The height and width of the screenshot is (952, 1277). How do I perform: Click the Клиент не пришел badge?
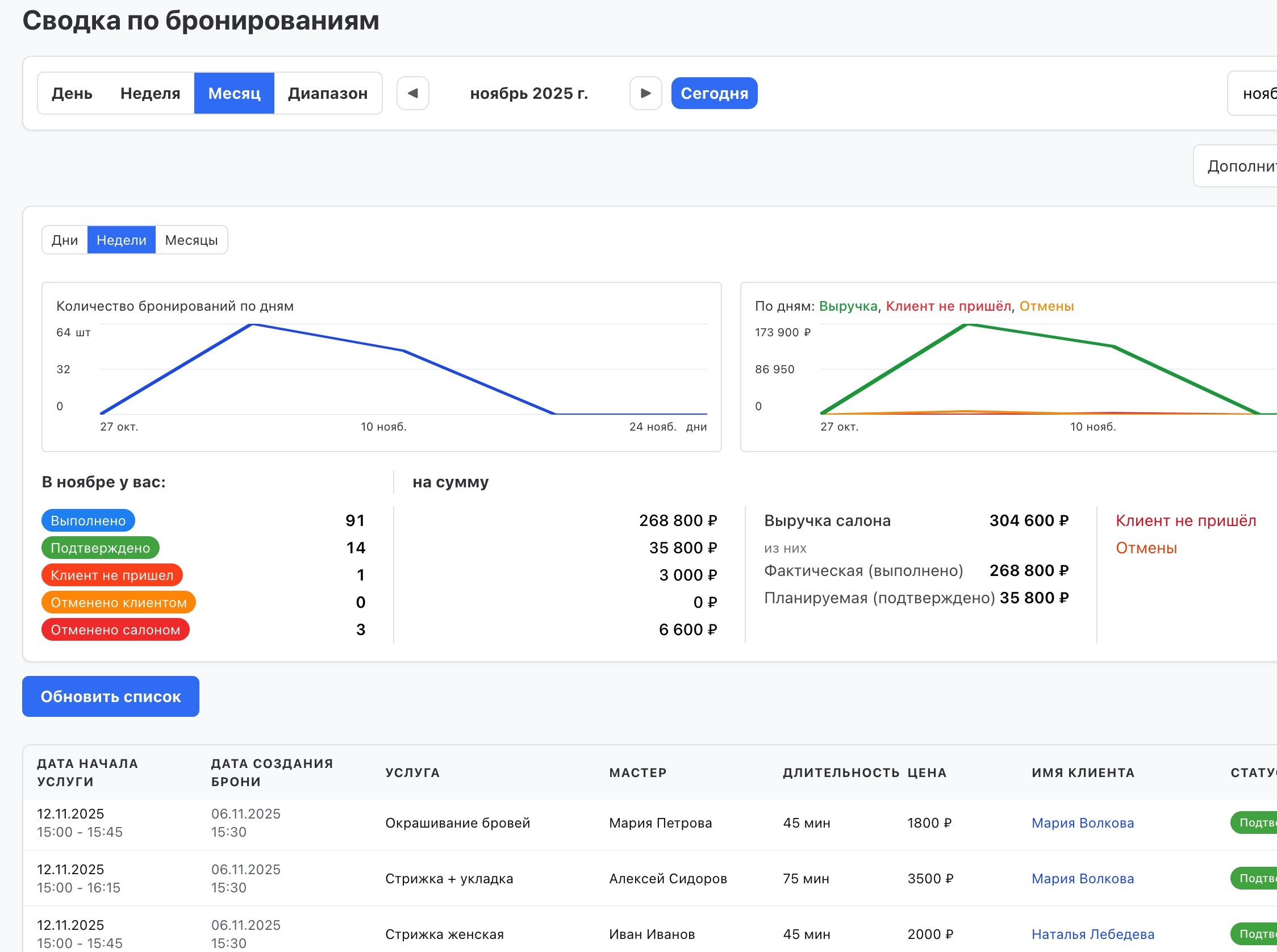pyautogui.click(x=112, y=575)
